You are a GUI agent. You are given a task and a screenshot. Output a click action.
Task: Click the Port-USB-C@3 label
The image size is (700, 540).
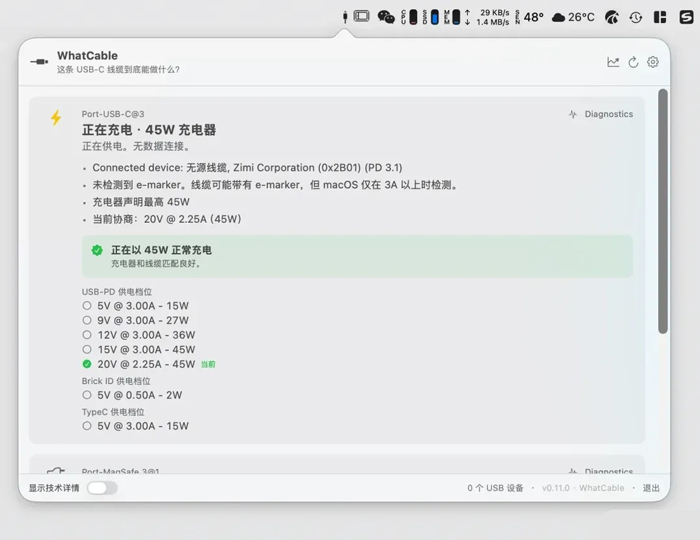pos(113,114)
